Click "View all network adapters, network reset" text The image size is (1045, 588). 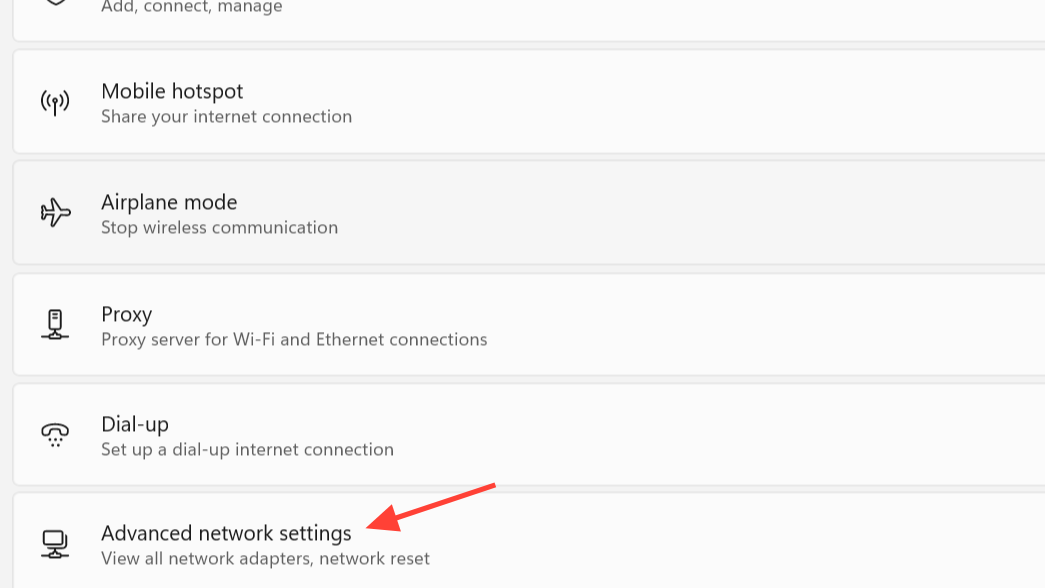265,559
